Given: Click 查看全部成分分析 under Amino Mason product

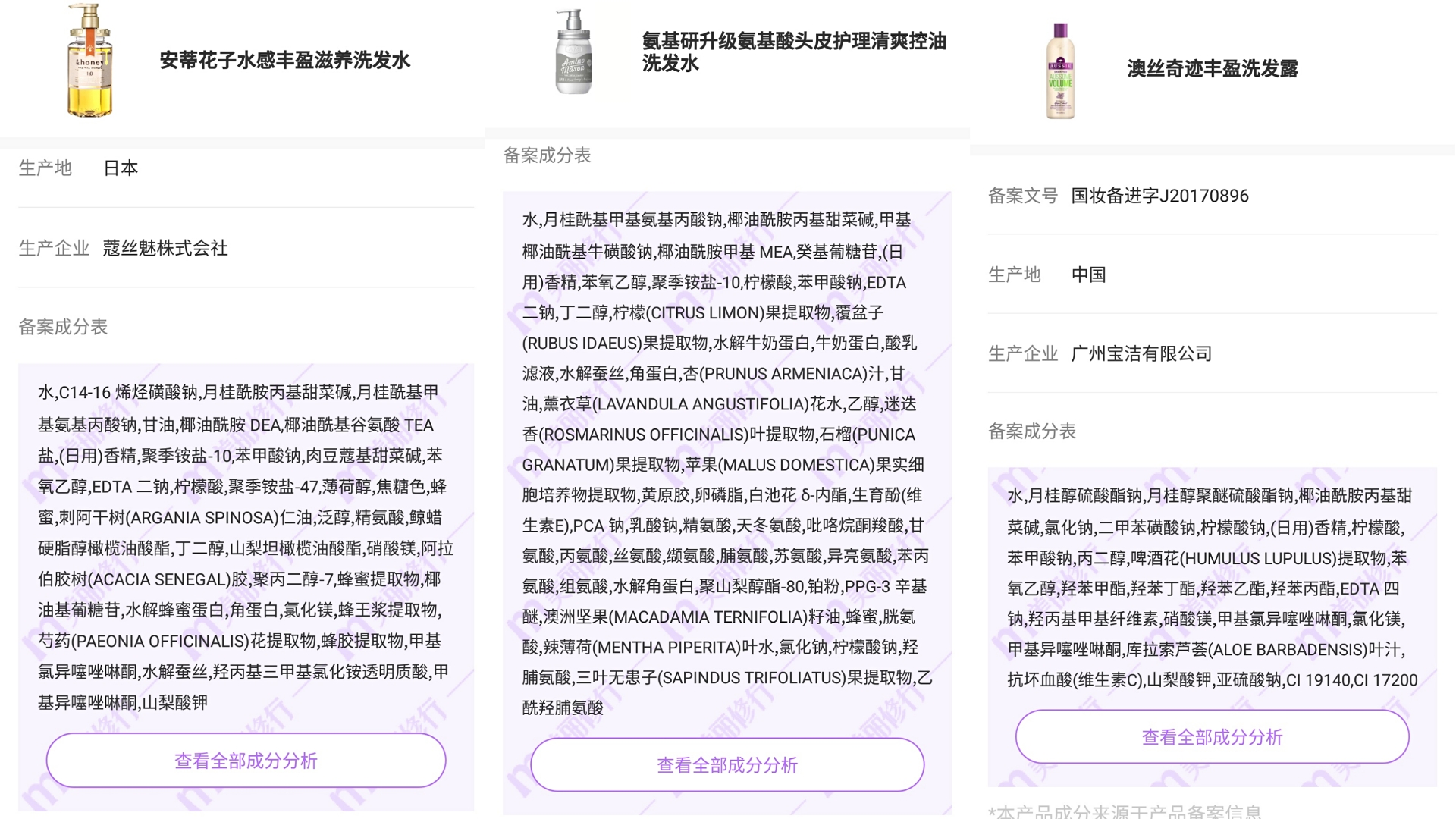Looking at the screenshot, I should click(x=726, y=765).
